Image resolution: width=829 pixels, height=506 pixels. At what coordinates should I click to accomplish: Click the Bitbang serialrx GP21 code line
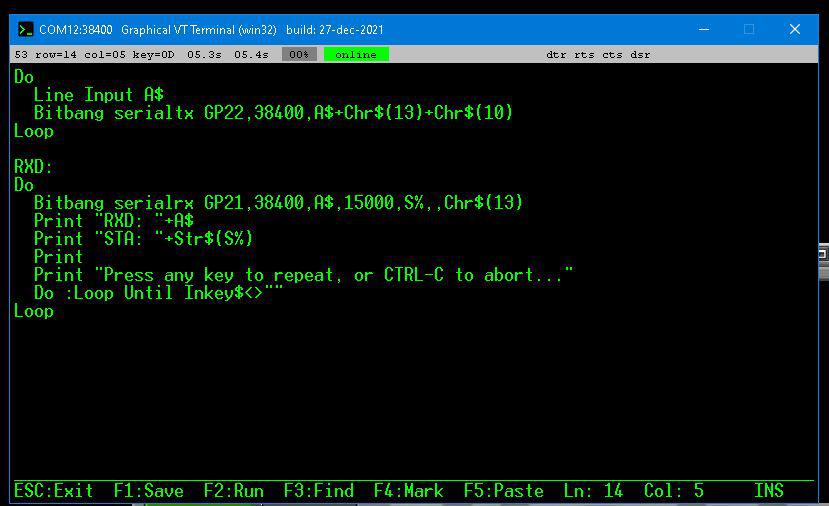tap(277, 203)
